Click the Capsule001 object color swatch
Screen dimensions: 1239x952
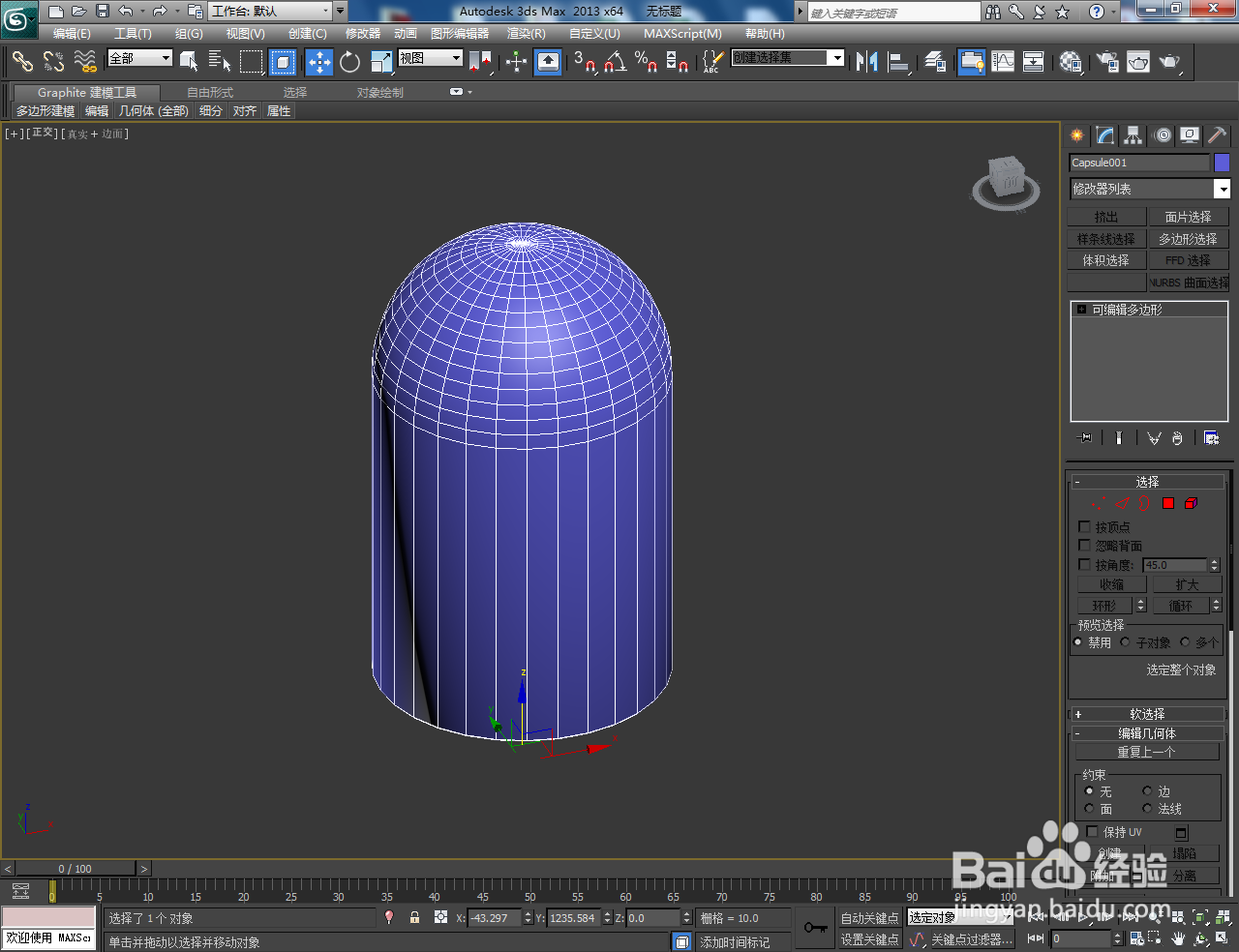(1222, 163)
